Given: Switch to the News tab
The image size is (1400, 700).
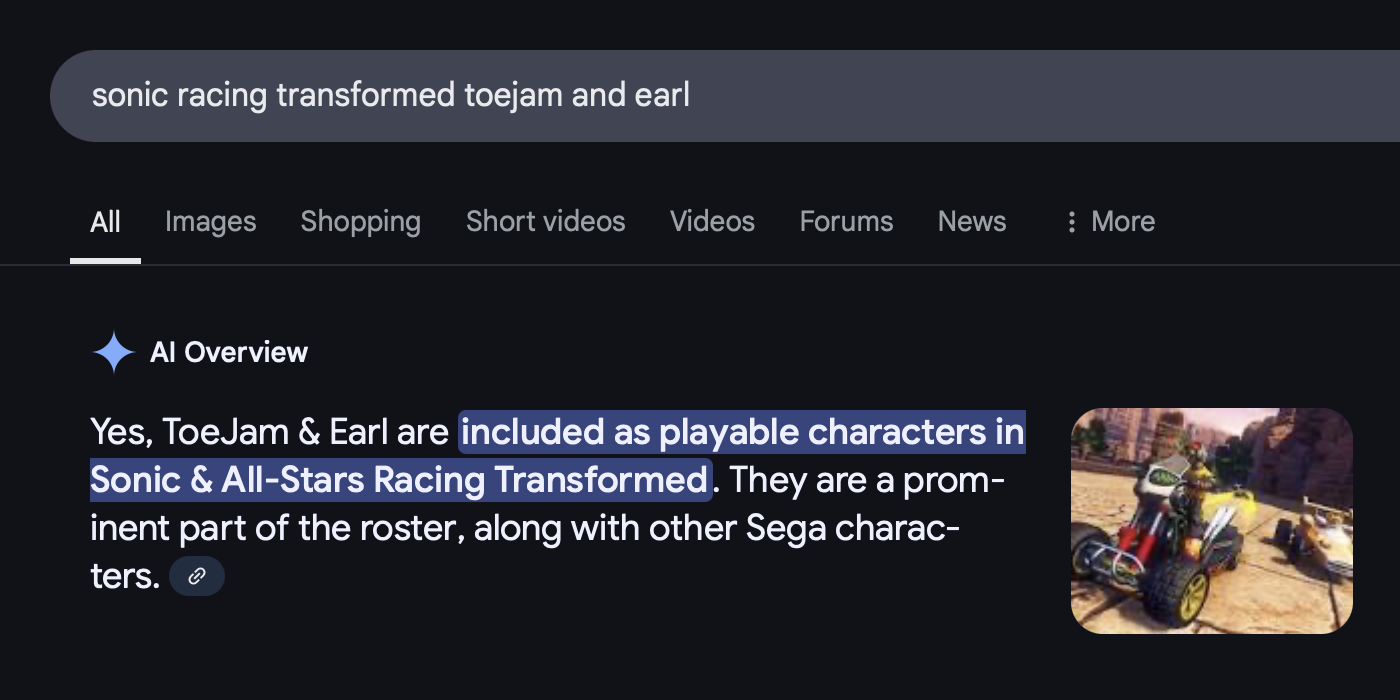Looking at the screenshot, I should (x=971, y=221).
